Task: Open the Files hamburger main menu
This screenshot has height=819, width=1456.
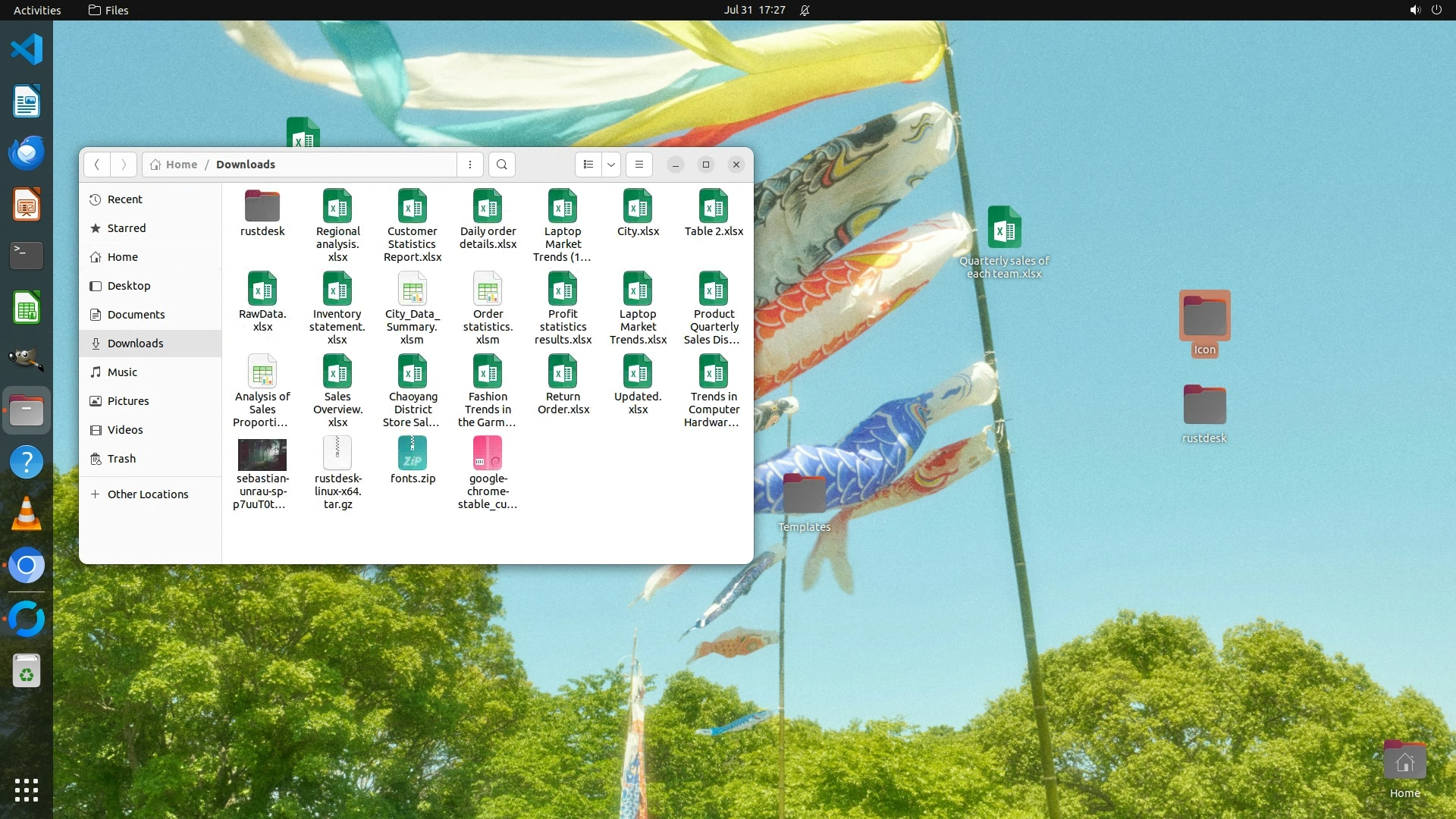Action: 639,165
